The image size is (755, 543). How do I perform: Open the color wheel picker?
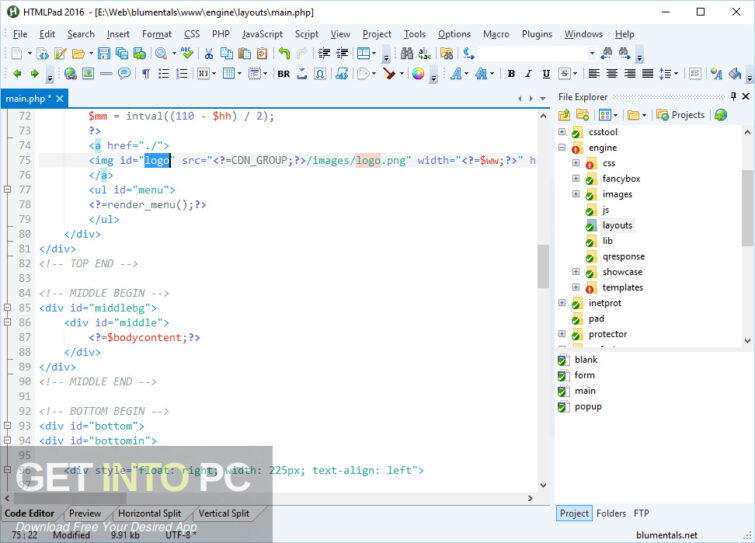[418, 74]
